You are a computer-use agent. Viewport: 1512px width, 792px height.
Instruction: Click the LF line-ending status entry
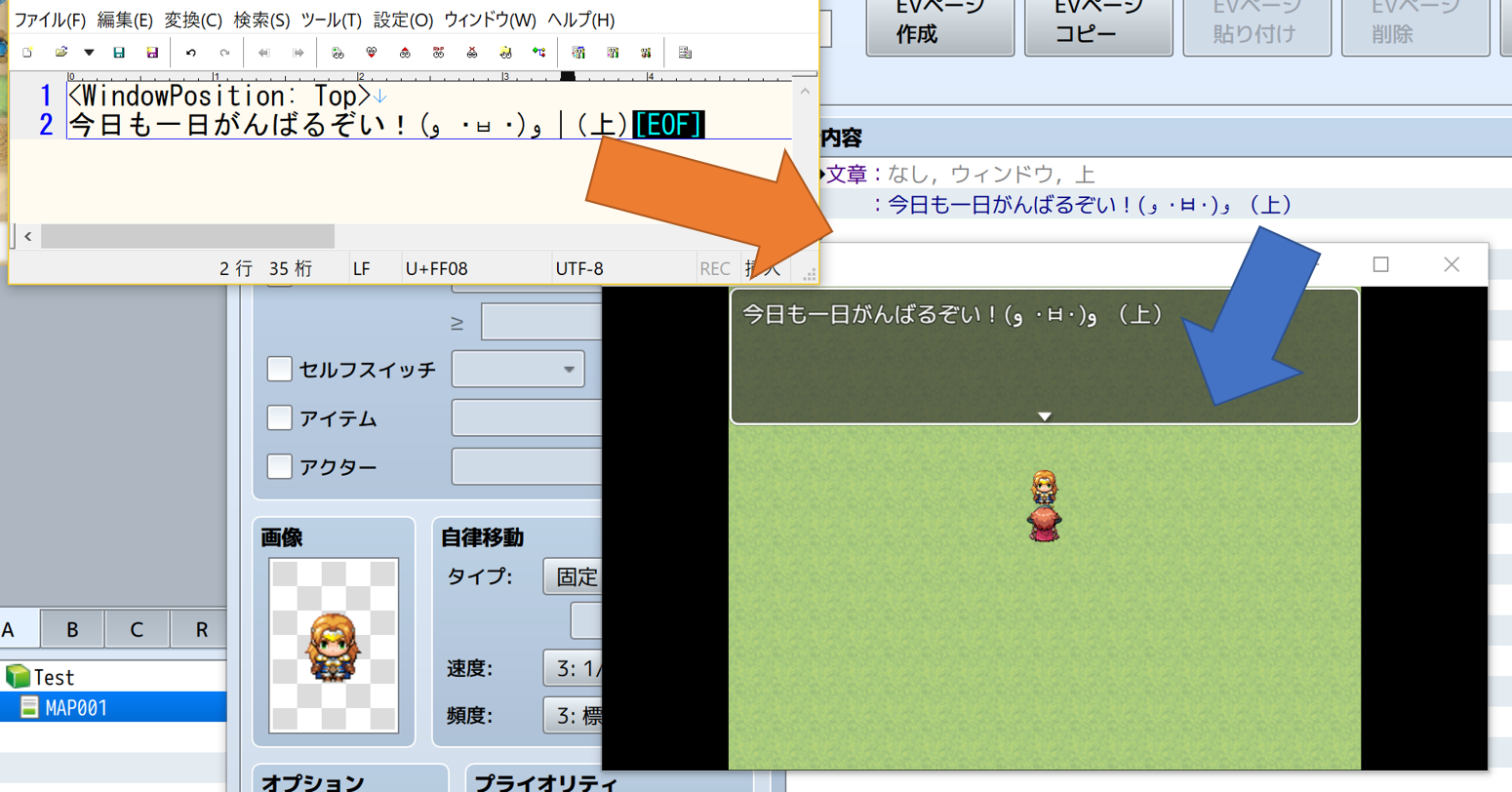(362, 268)
